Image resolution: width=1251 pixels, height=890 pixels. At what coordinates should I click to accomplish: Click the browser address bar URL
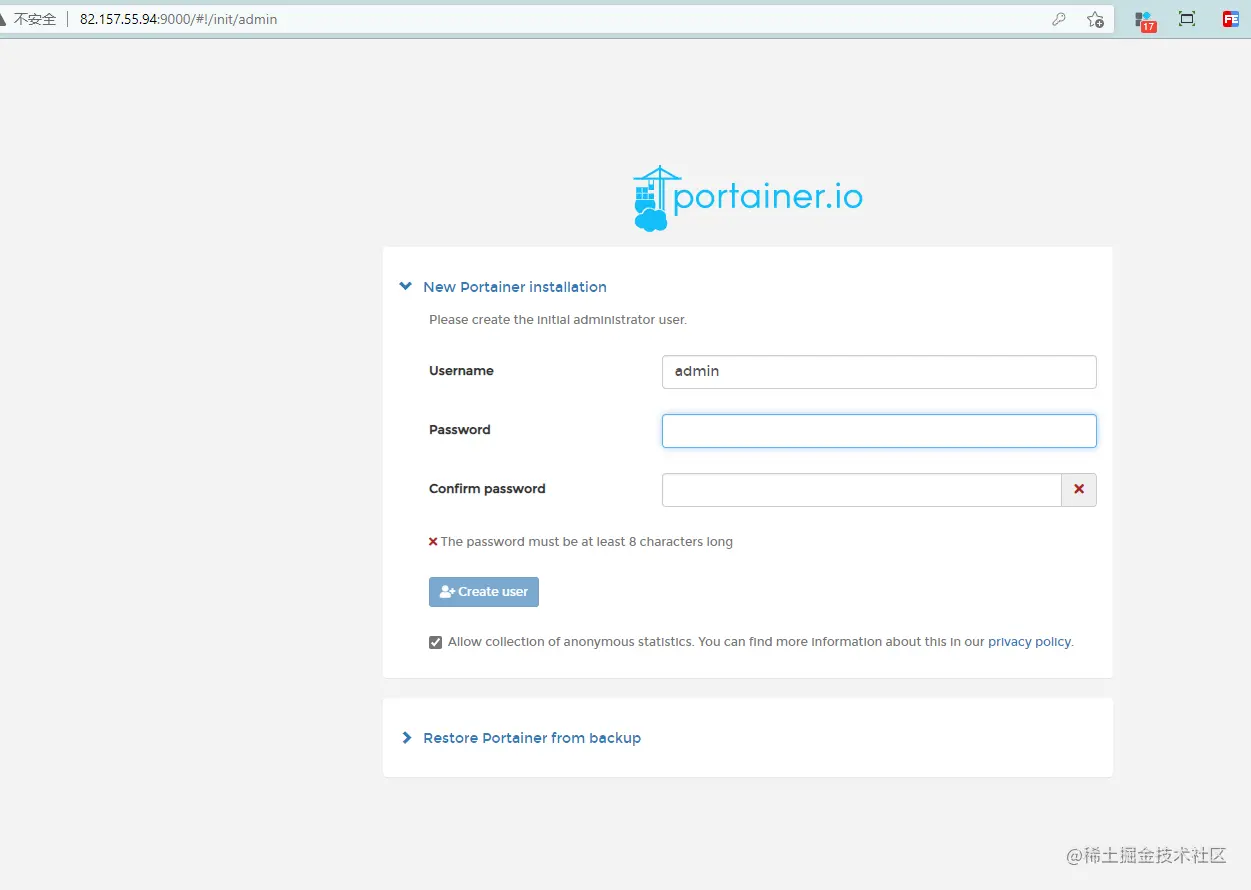point(178,19)
